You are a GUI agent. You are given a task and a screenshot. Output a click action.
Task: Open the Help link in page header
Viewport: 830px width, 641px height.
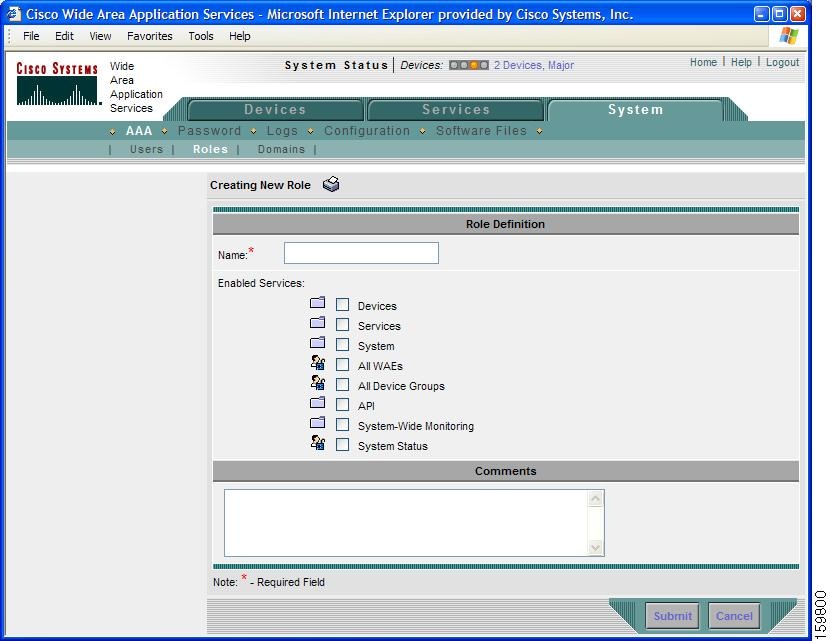(x=741, y=62)
